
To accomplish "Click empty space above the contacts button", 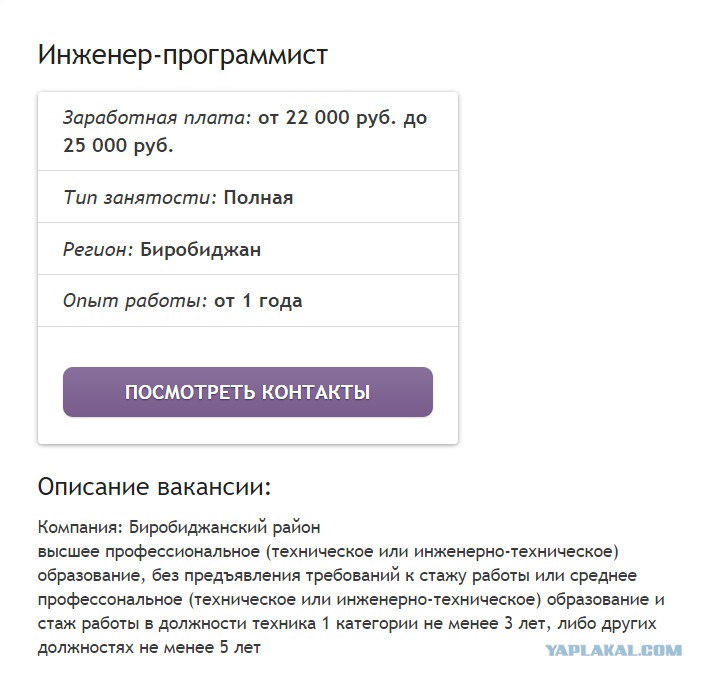I will pyautogui.click(x=247, y=347).
